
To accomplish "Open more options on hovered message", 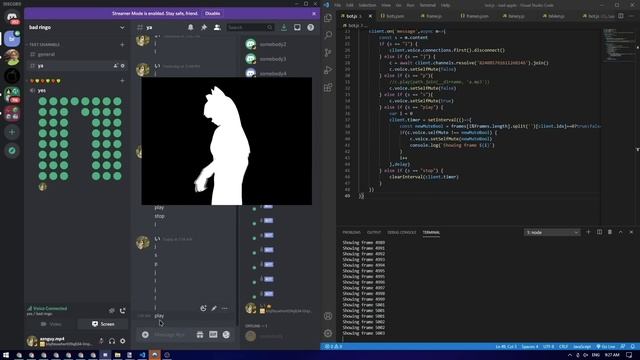I will point(224,309).
